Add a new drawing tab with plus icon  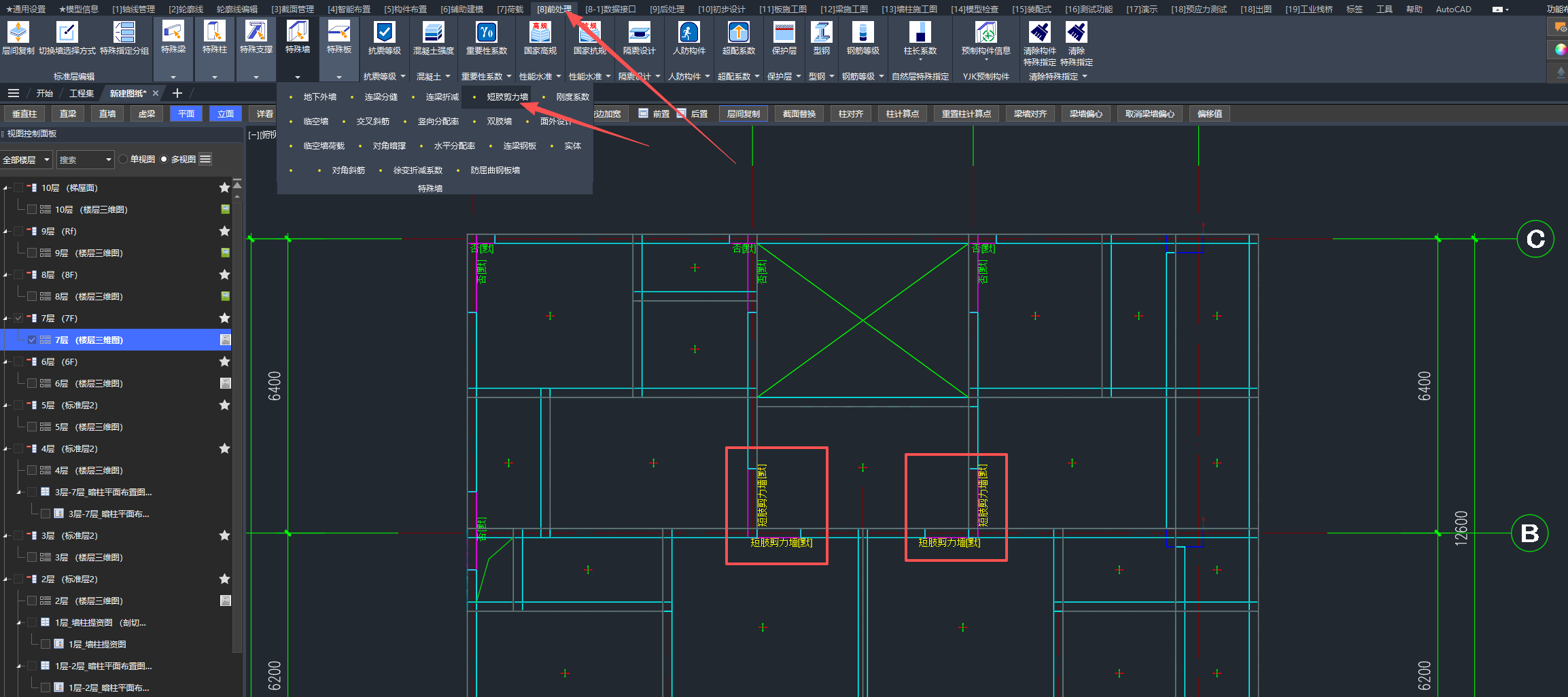point(177,93)
